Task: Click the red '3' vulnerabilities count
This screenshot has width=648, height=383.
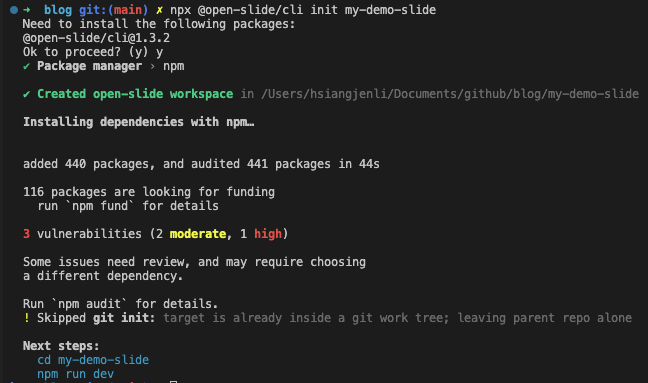Action: coord(26,234)
